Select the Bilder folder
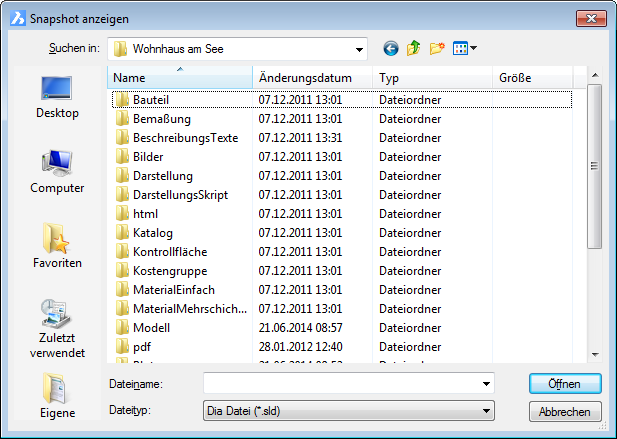Image resolution: width=617 pixels, height=439 pixels. [x=148, y=157]
